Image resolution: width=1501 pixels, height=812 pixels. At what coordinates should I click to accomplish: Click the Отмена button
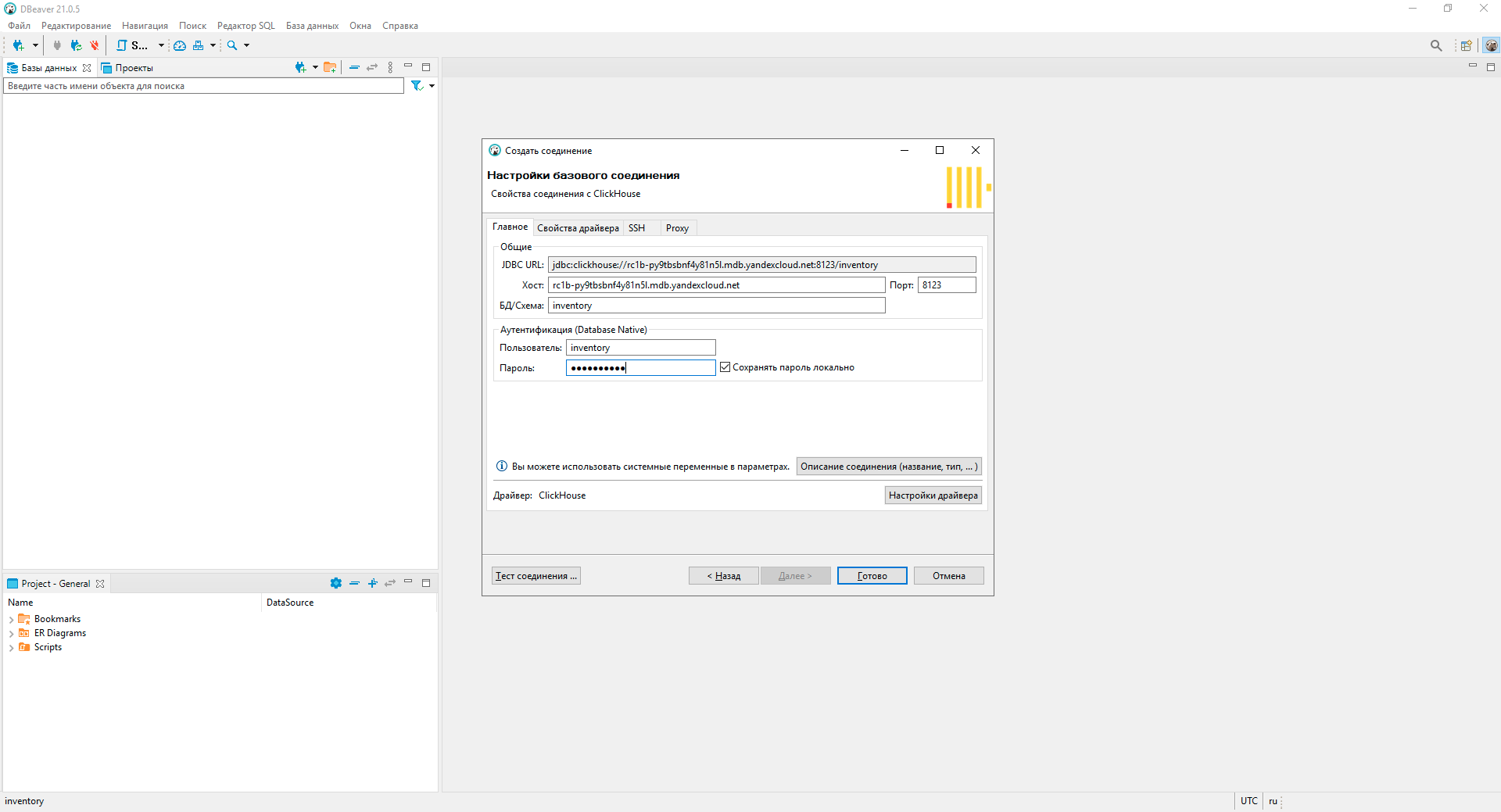[x=949, y=576]
